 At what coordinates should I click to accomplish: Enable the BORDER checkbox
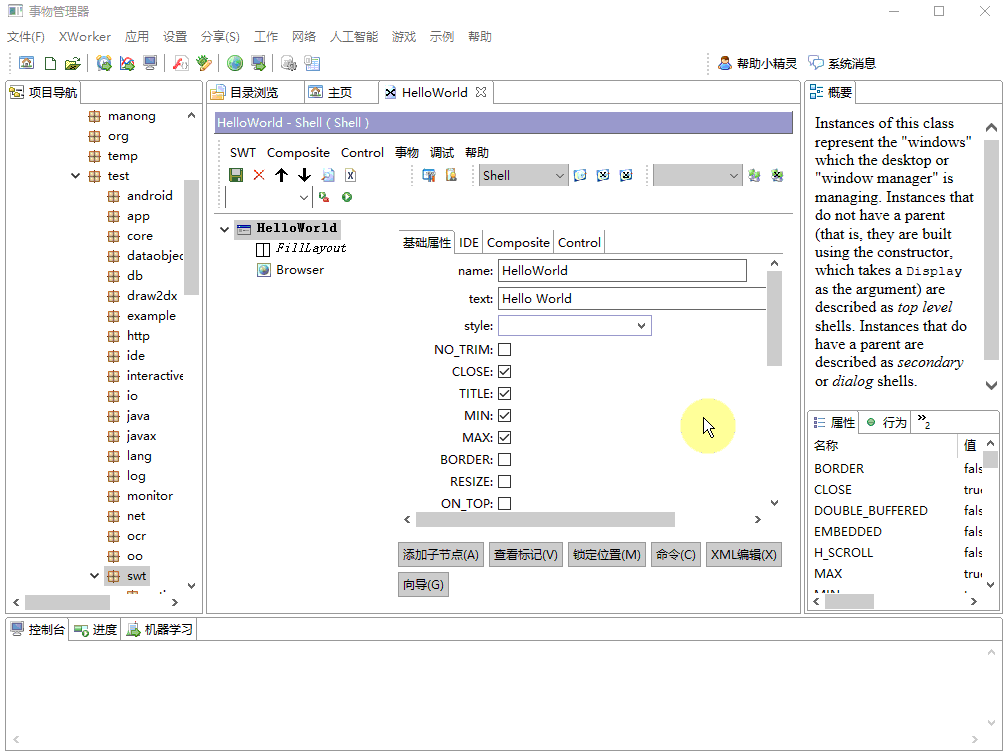(x=505, y=459)
